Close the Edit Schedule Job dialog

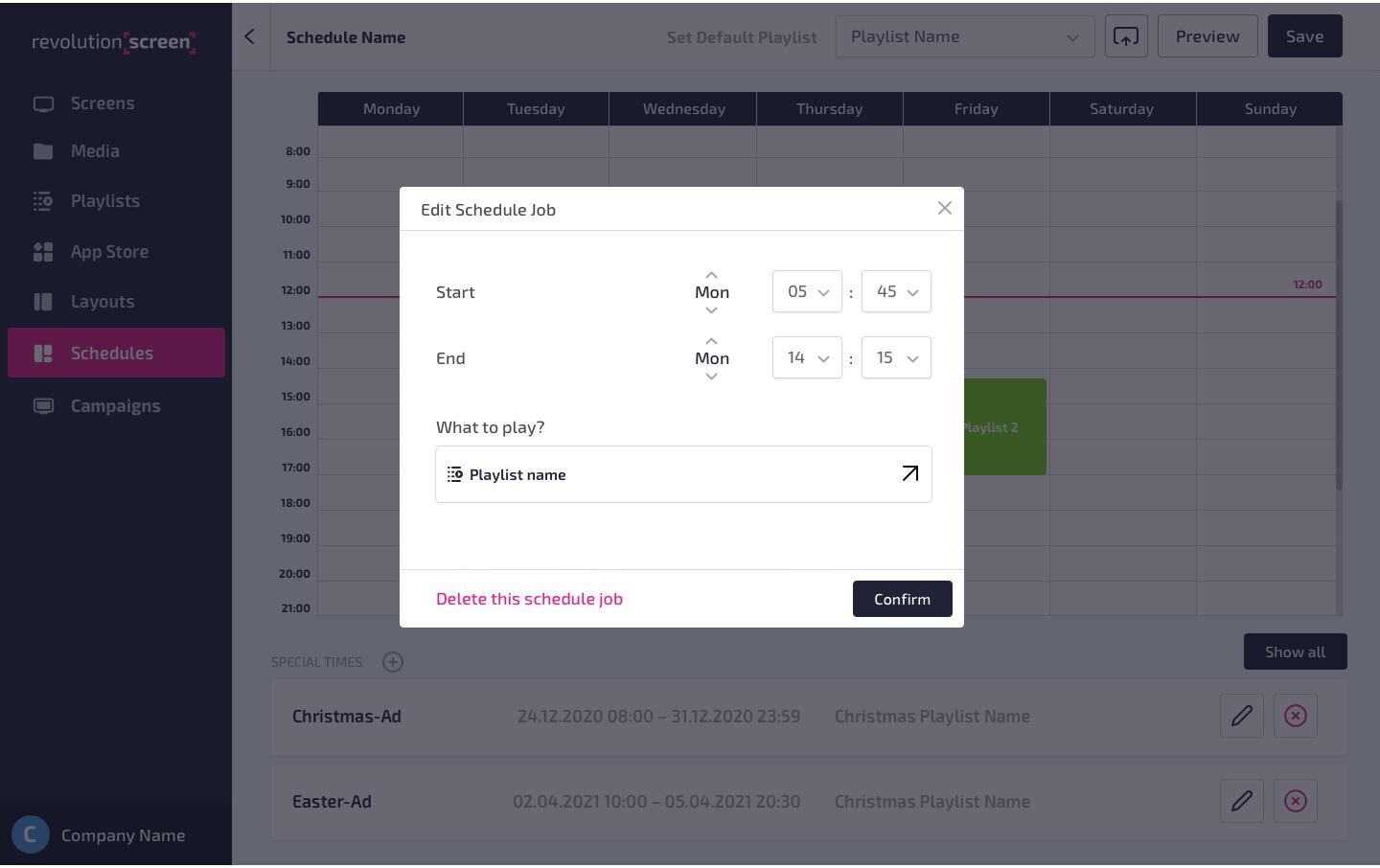(x=945, y=208)
